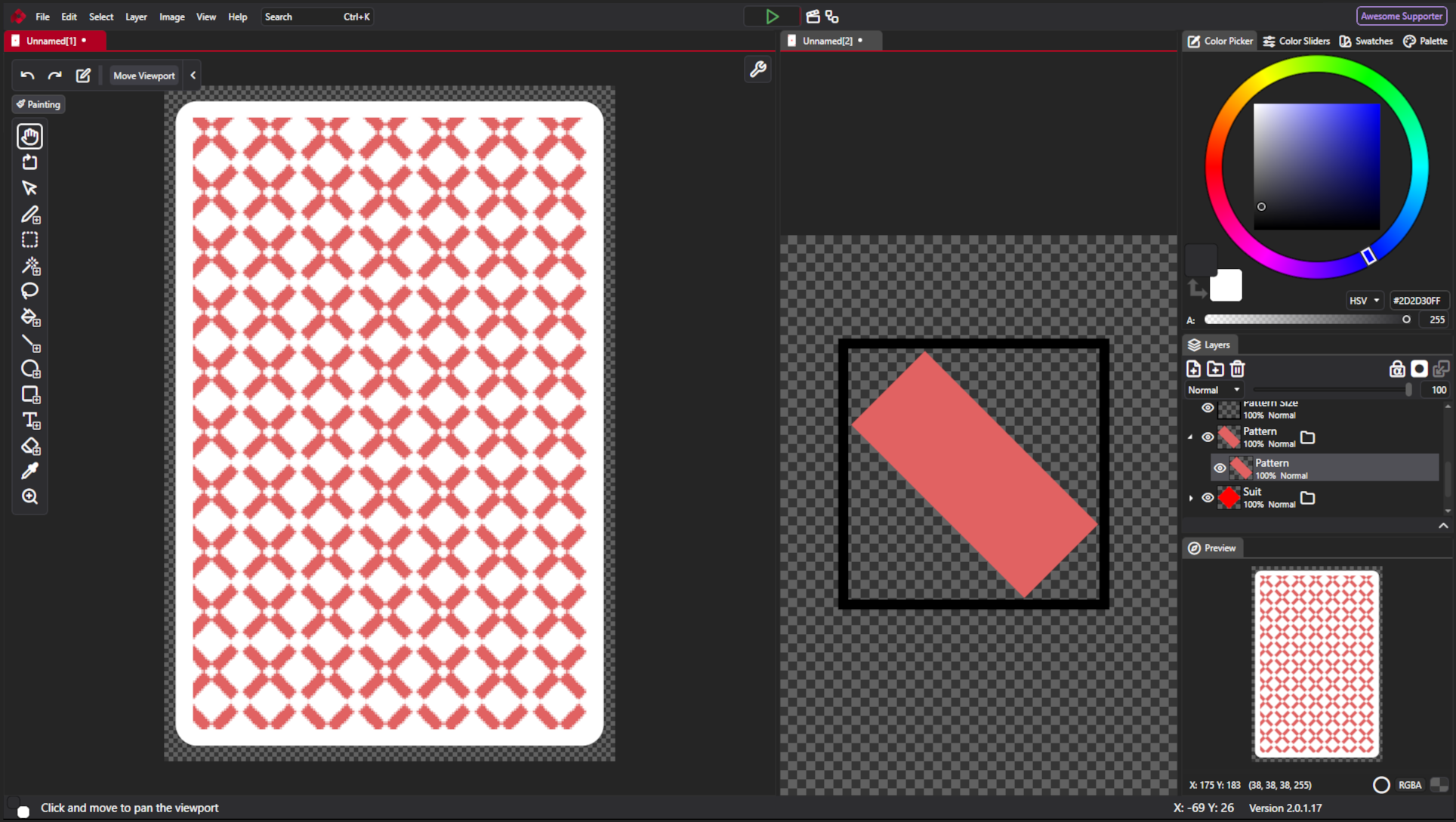Select the Lasso selection tool
This screenshot has width=1456, height=822.
30,292
